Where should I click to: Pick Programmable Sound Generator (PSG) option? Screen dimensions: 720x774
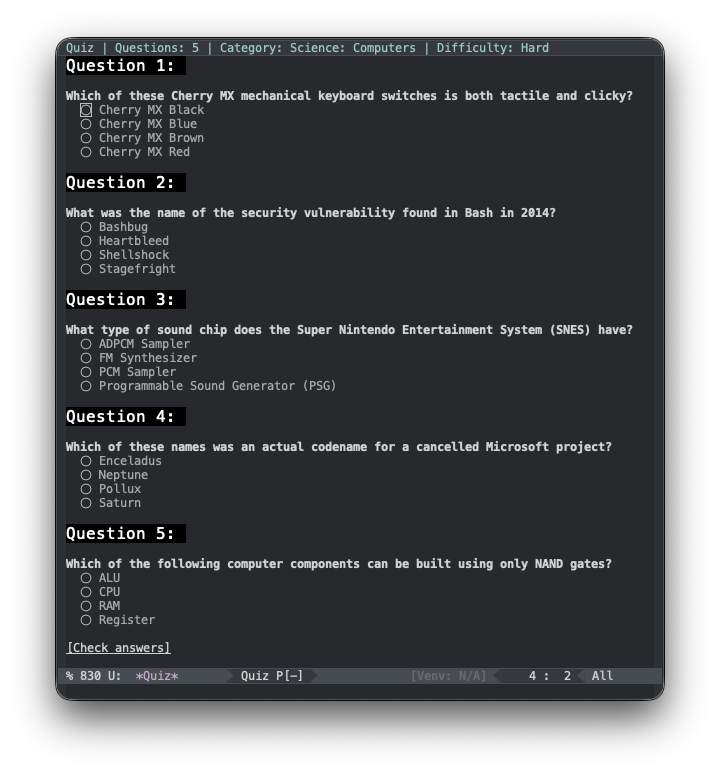[86, 386]
